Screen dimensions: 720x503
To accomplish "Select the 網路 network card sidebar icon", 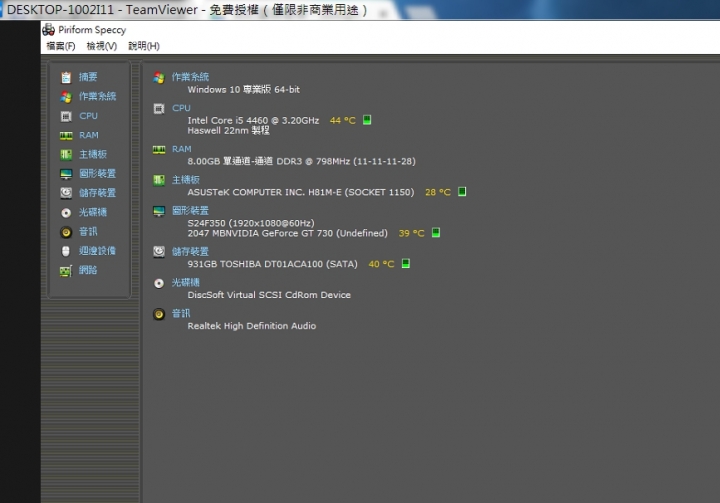I will 66,271.
